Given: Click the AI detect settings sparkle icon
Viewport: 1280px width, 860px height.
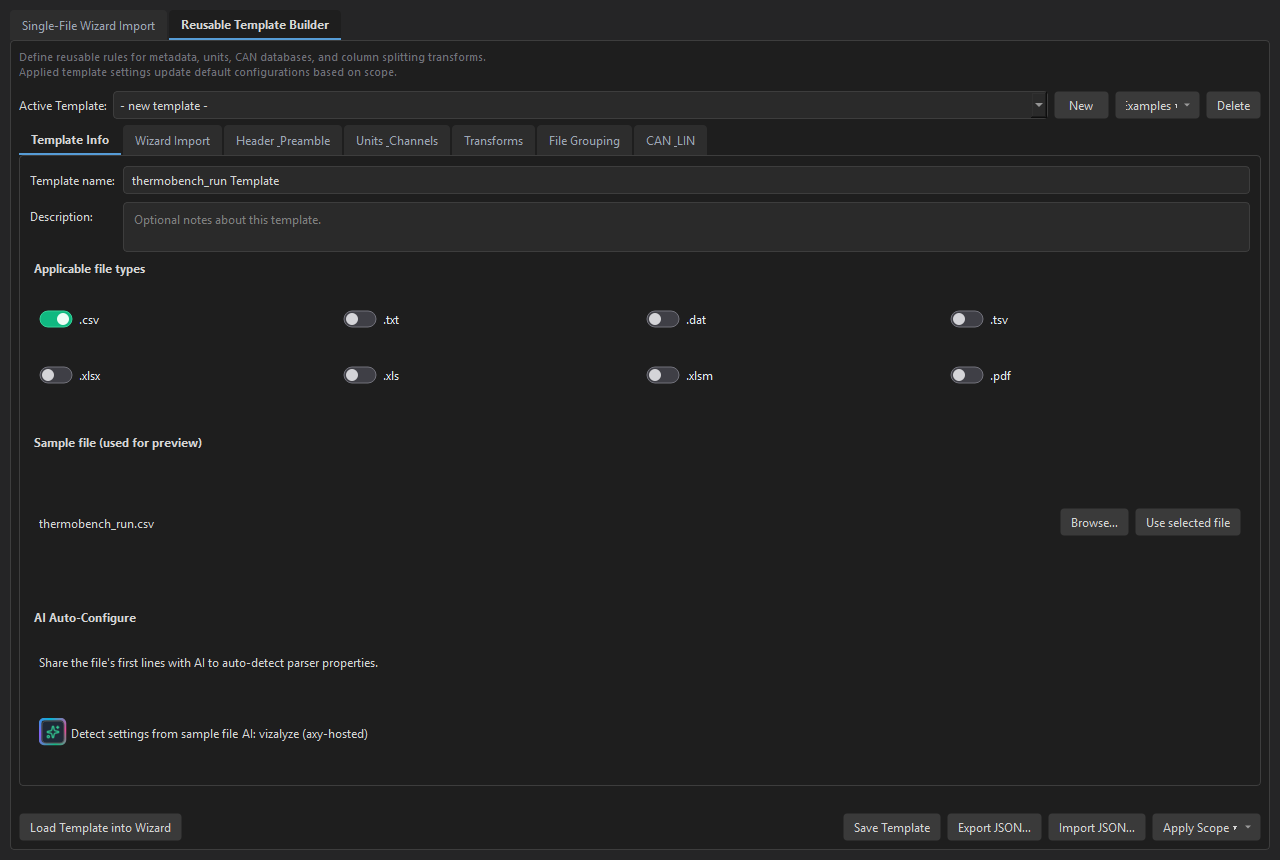Looking at the screenshot, I should click(53, 732).
